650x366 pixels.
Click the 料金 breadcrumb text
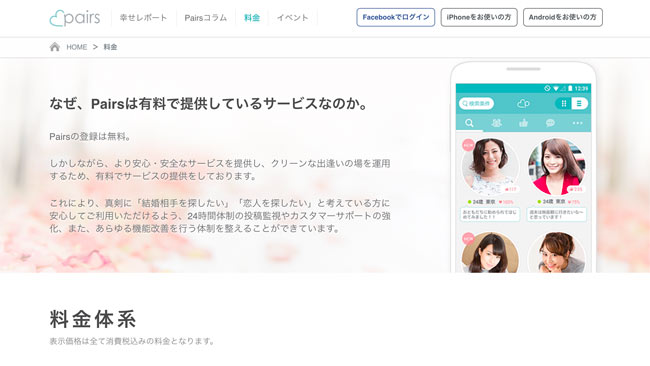[x=110, y=47]
